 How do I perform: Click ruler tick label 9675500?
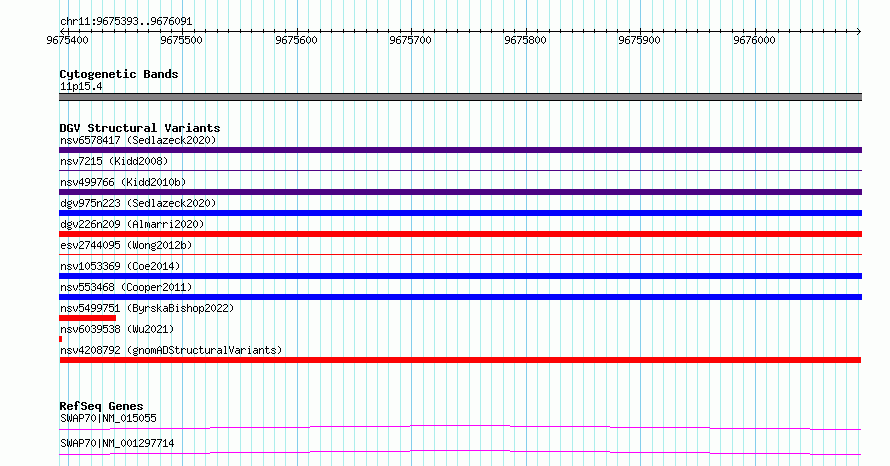click(x=182, y=40)
